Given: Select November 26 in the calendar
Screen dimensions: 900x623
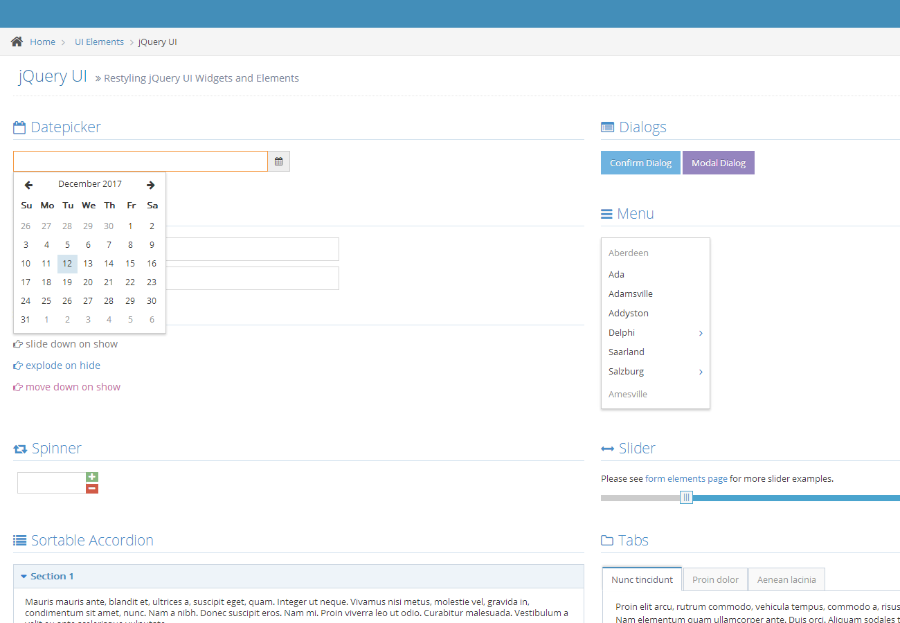Looking at the screenshot, I should click(25, 226).
